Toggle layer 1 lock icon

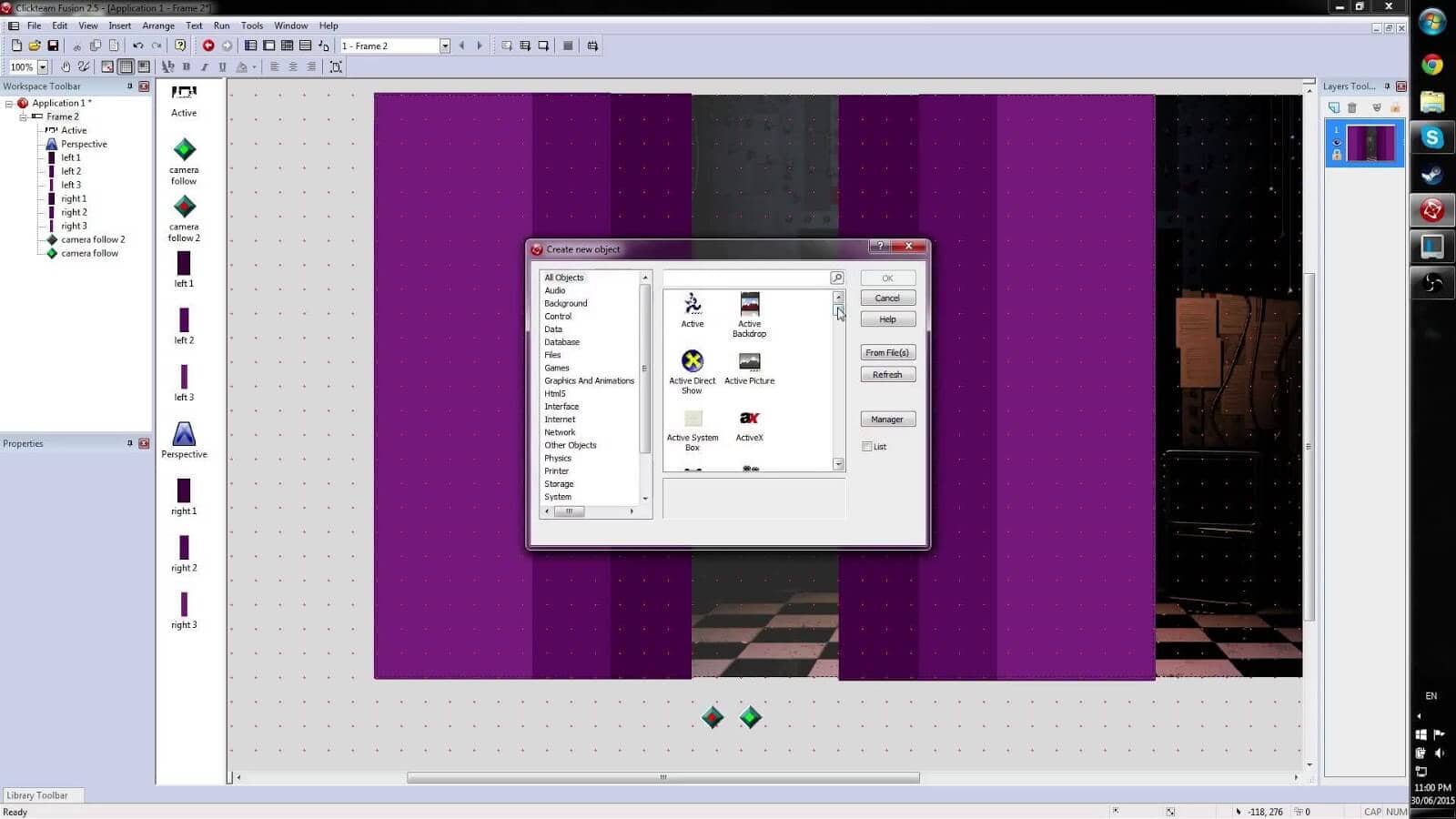tap(1337, 155)
